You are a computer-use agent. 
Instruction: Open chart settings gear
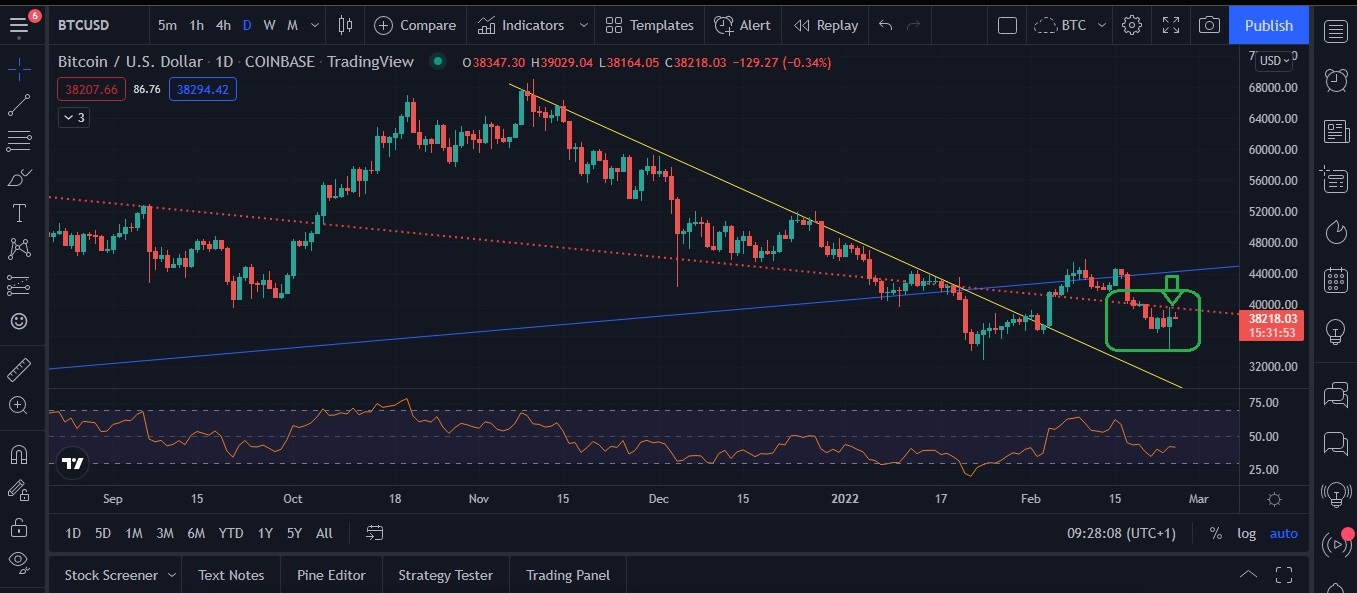pyautogui.click(x=1132, y=25)
